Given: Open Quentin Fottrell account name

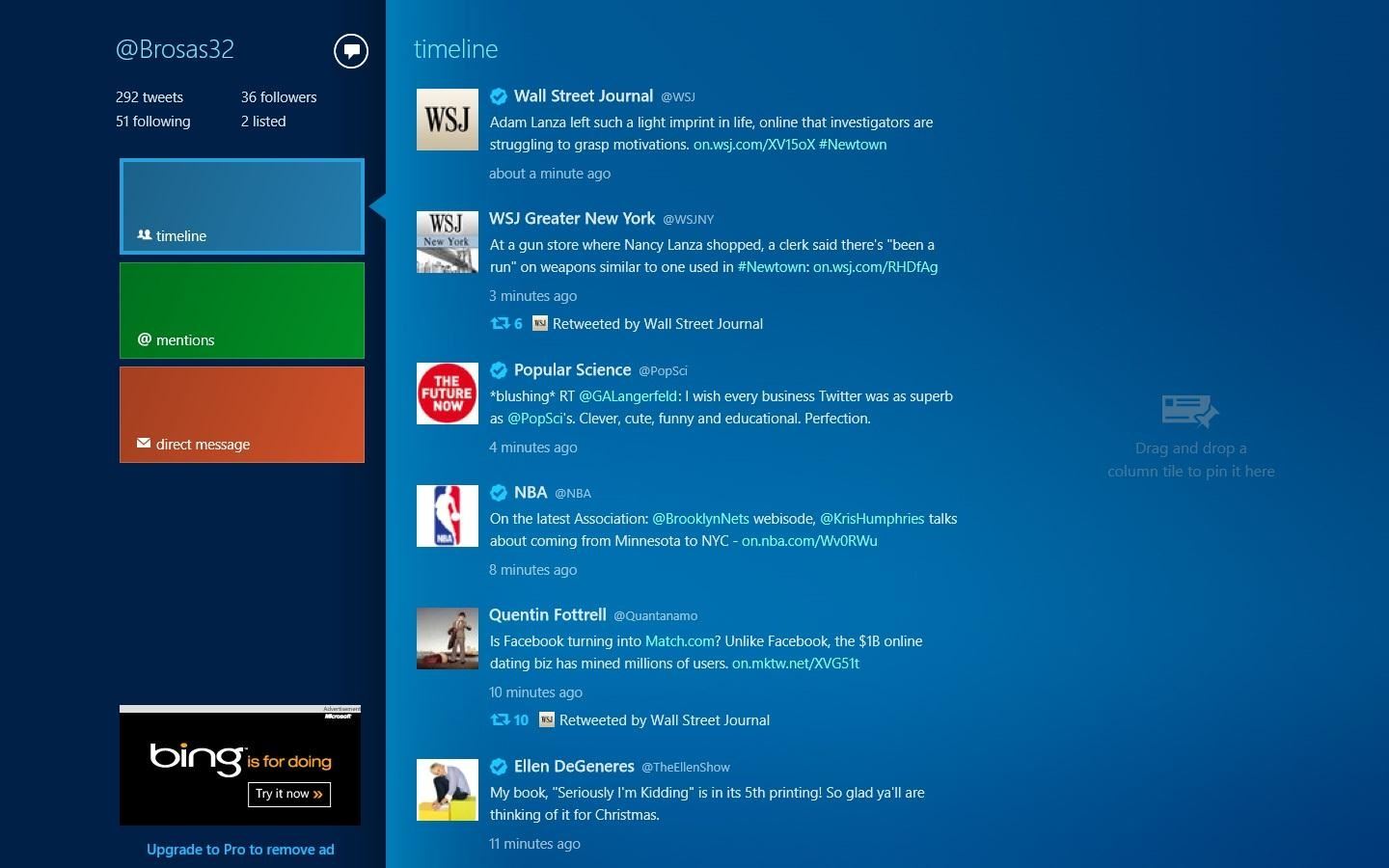Looking at the screenshot, I should tap(548, 615).
